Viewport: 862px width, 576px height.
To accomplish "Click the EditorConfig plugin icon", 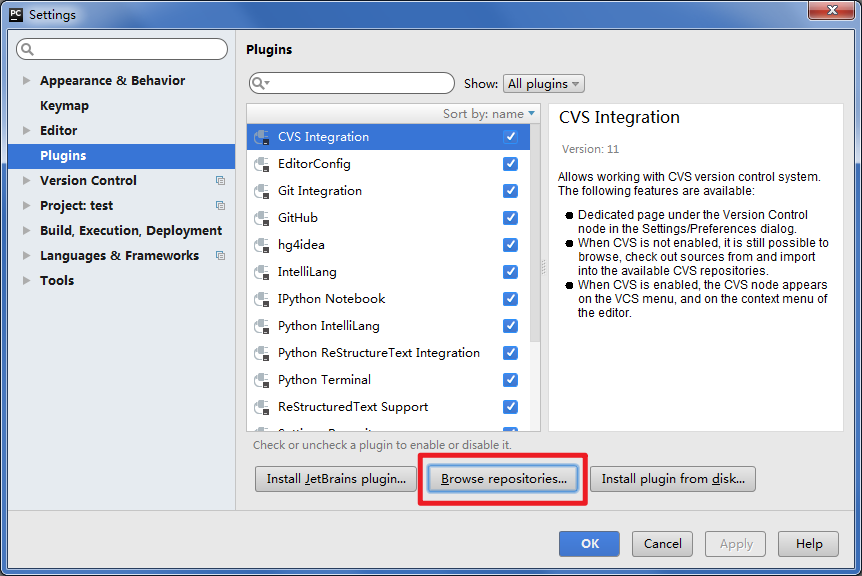I will [262, 164].
